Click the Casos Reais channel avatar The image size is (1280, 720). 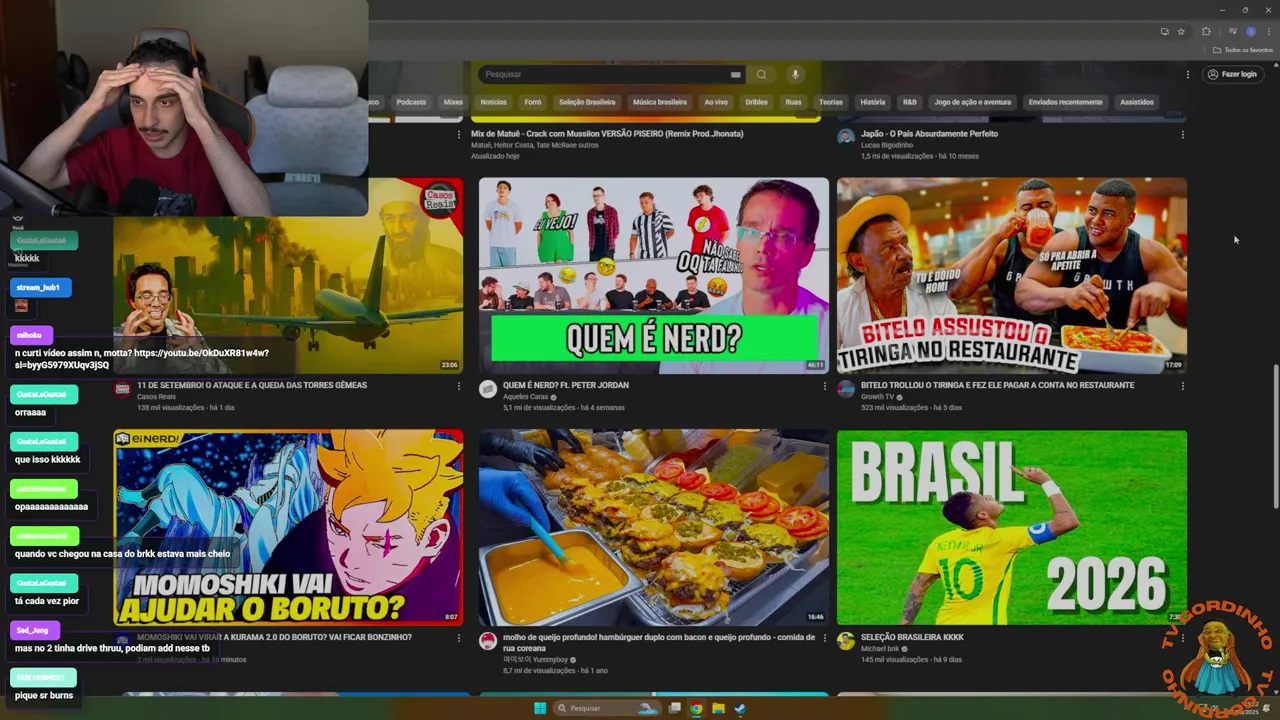[122, 389]
